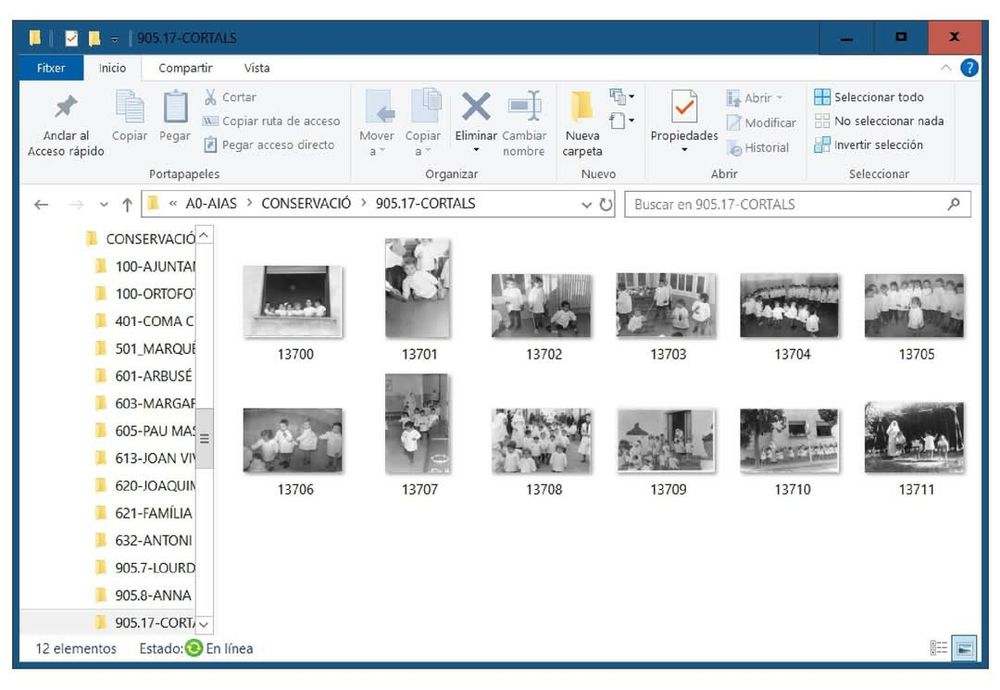Select the 100-AJUNTA folder in the tree
Image resolution: width=1000 pixels, height=690 pixels.
coord(145,267)
